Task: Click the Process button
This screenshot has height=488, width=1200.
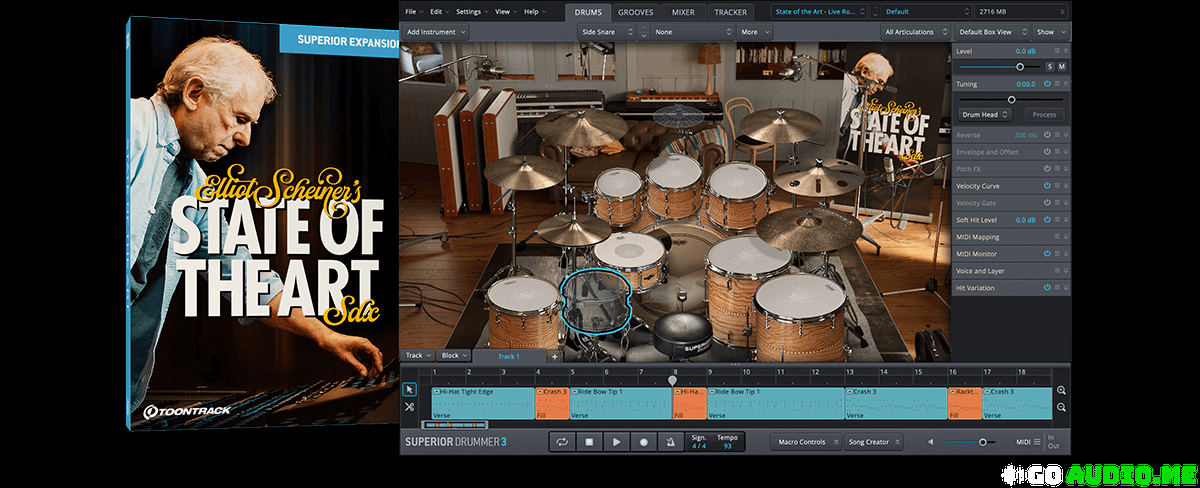Action: click(1044, 115)
